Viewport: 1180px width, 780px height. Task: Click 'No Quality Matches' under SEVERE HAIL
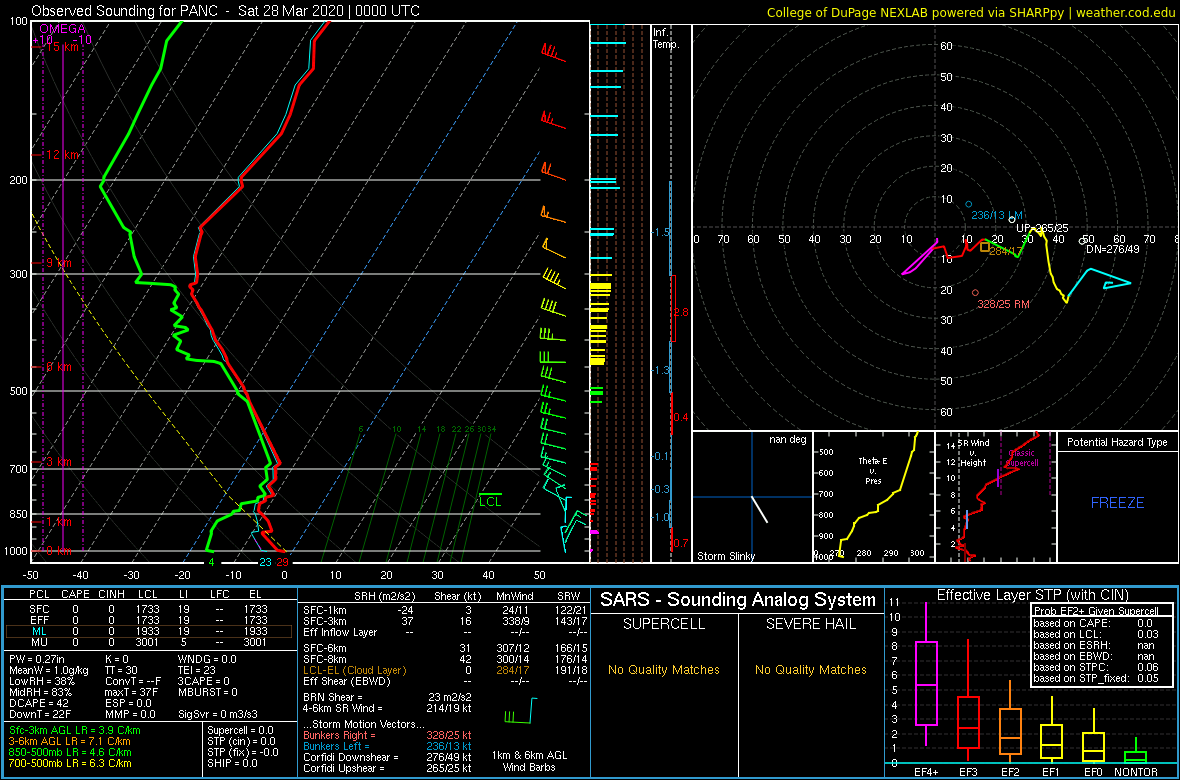(x=810, y=669)
